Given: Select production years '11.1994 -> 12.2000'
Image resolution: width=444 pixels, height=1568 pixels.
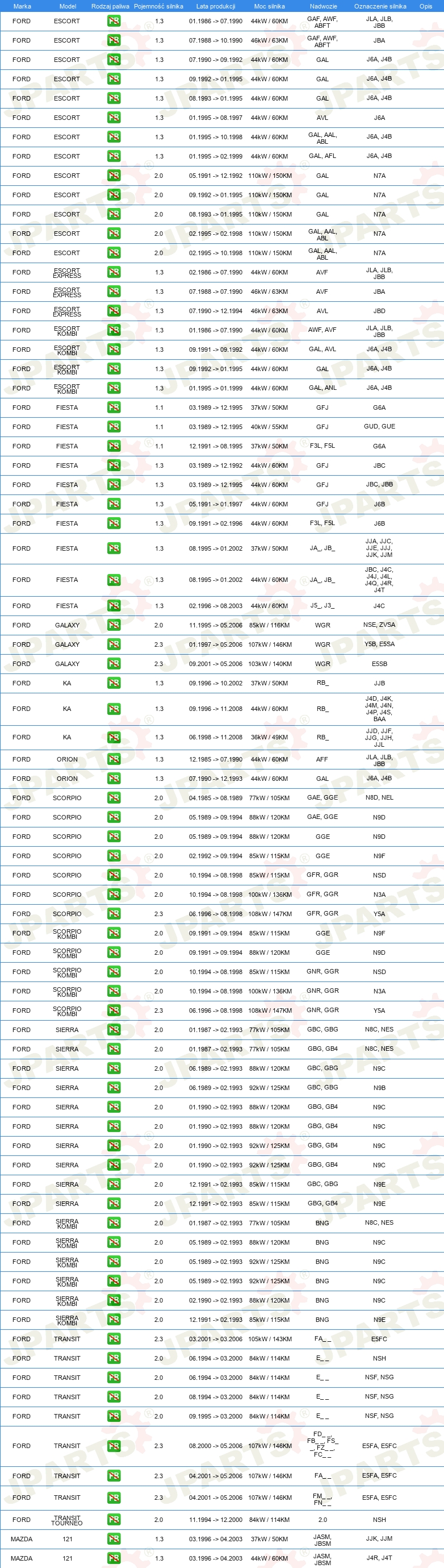Looking at the screenshot, I should point(215,1520).
